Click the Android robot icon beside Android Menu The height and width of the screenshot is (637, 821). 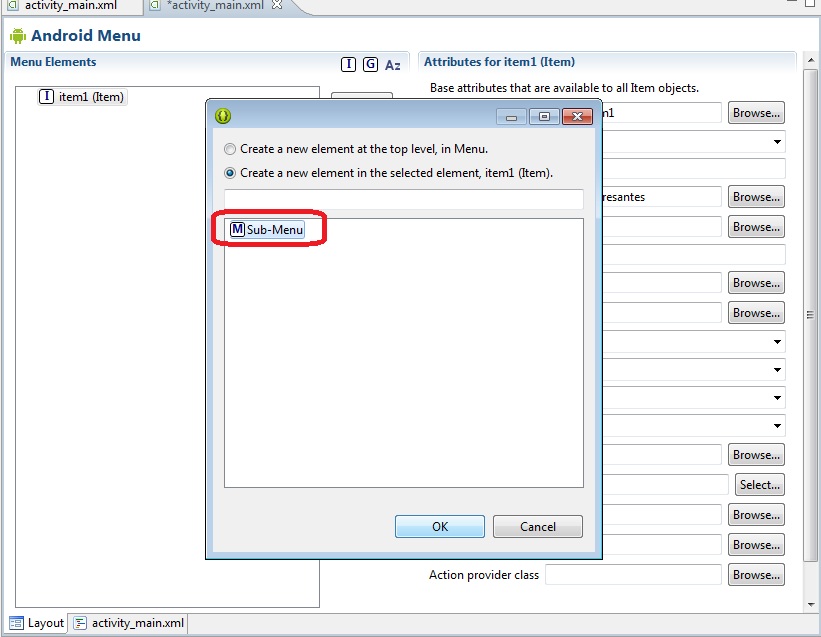18,36
